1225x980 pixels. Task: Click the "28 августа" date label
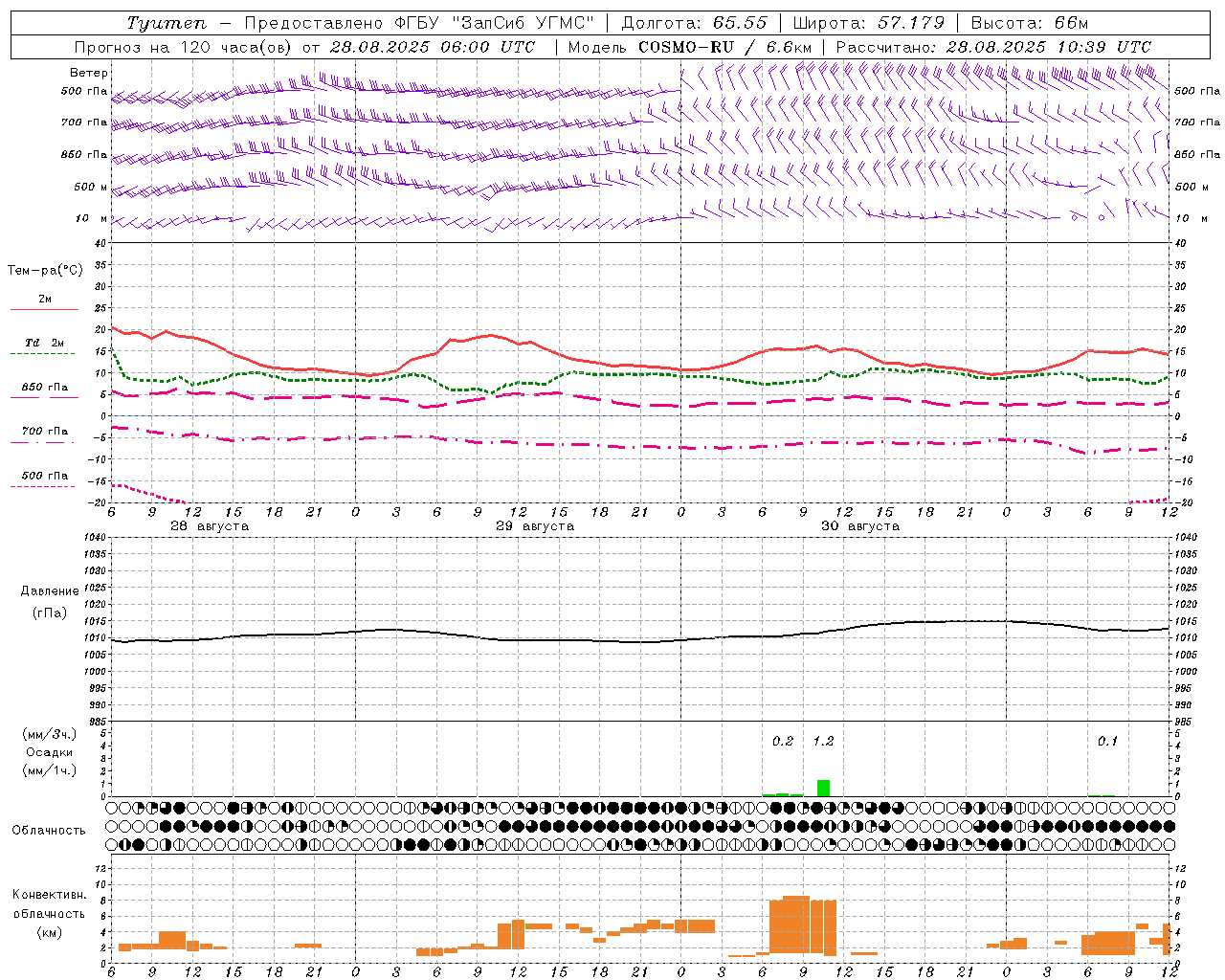point(210,526)
